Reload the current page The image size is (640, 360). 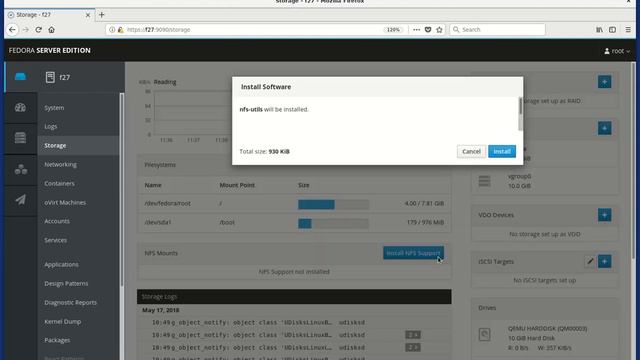click(x=38, y=29)
